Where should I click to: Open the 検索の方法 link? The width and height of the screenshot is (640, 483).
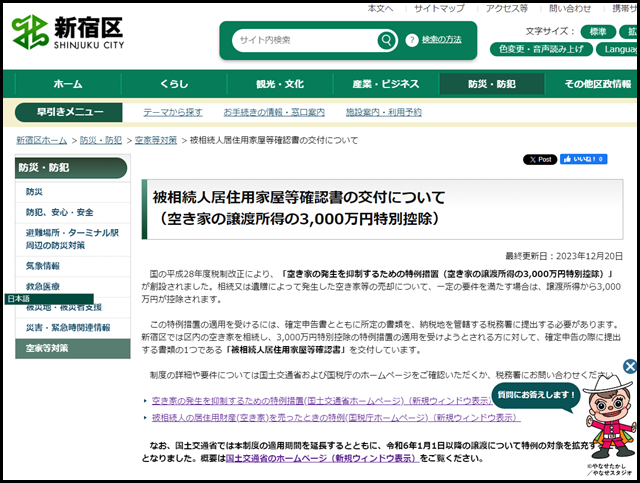pyautogui.click(x=442, y=40)
